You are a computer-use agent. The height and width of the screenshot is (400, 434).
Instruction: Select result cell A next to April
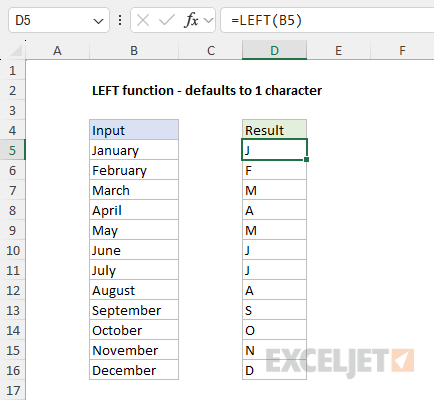pos(274,210)
